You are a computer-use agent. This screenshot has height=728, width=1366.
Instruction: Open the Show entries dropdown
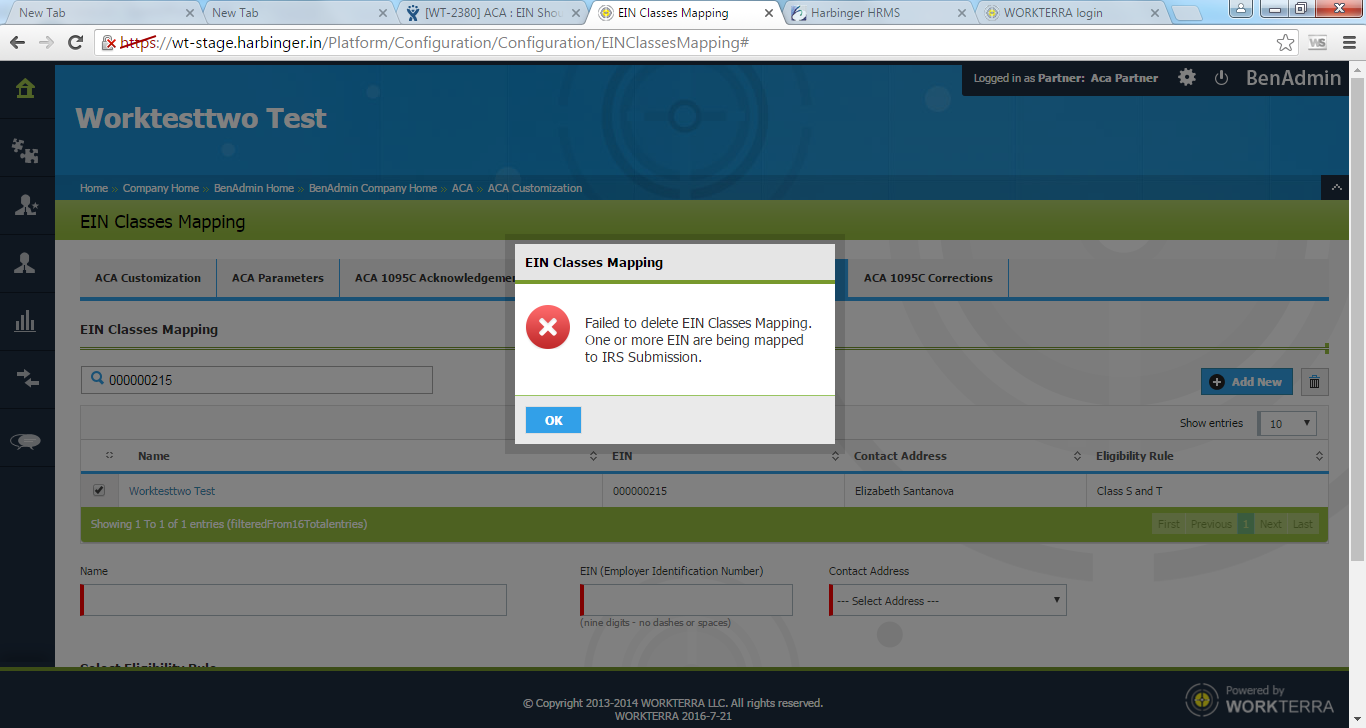click(x=1288, y=423)
